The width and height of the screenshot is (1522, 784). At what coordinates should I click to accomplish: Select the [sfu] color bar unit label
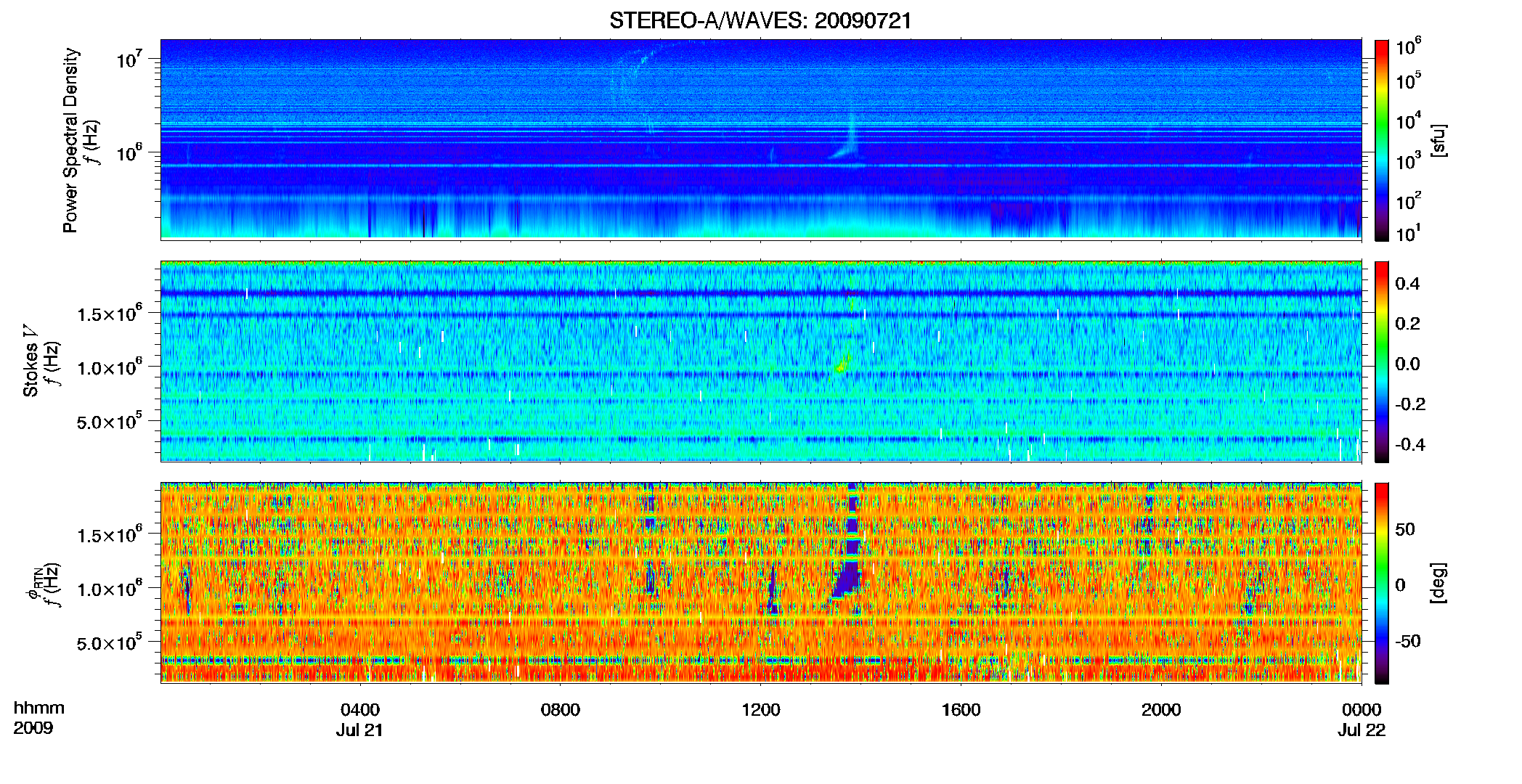click(1438, 140)
